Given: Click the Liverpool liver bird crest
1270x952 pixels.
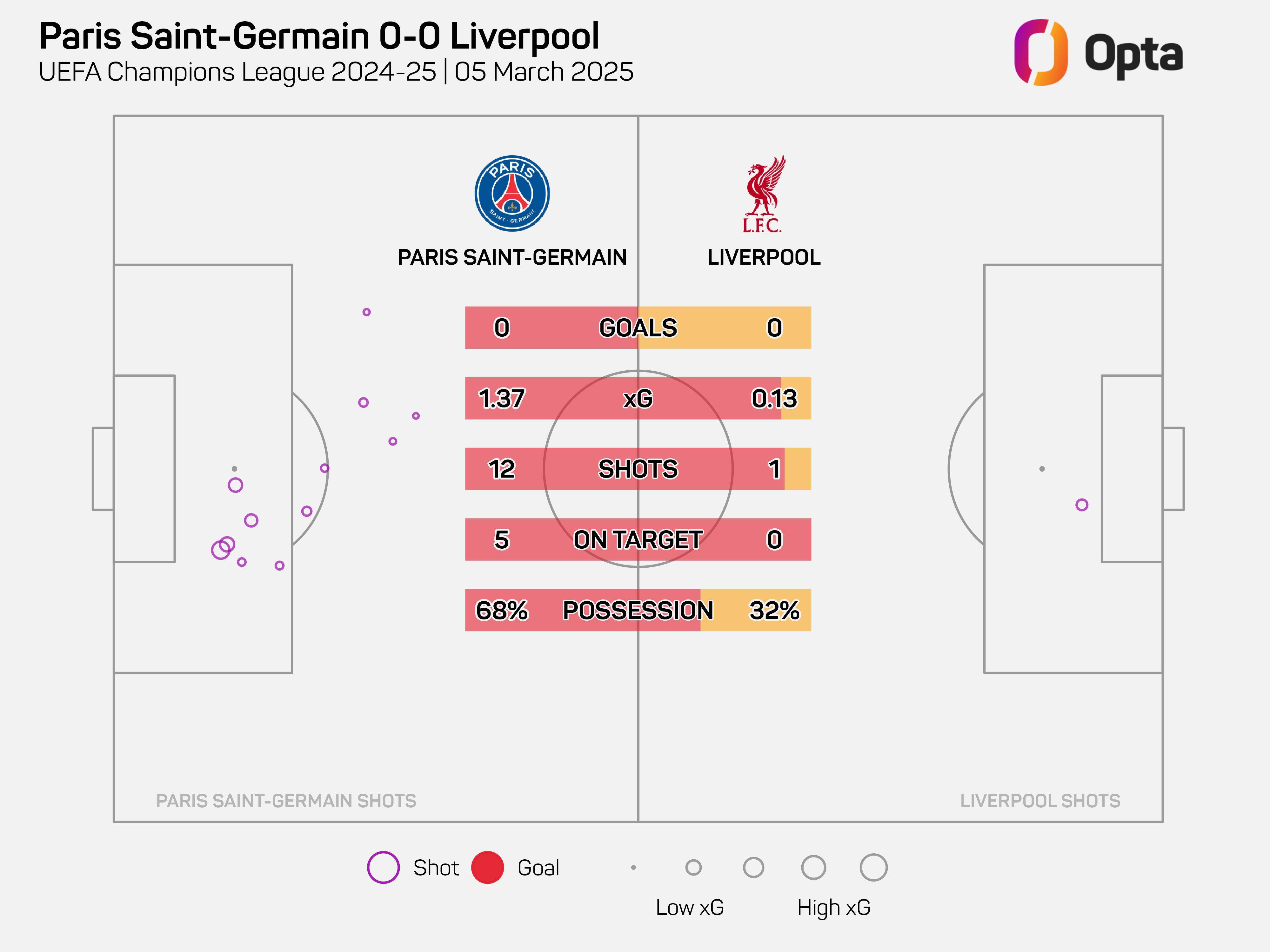Looking at the screenshot, I should point(764,193).
